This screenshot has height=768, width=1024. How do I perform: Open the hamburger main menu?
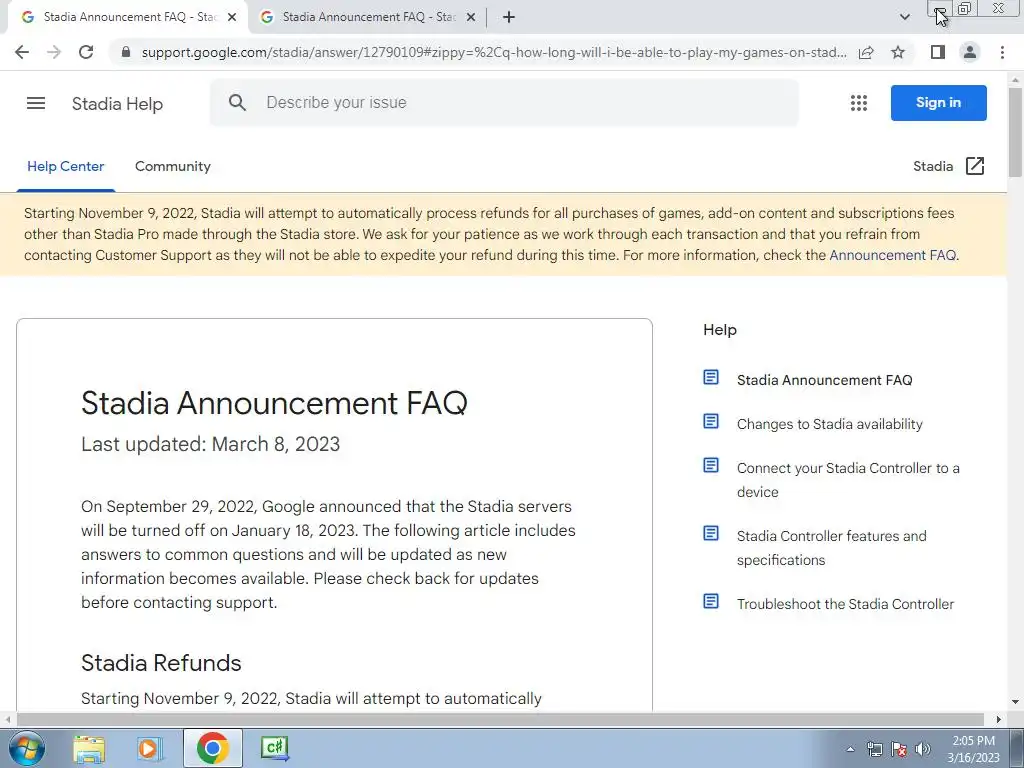tap(36, 103)
